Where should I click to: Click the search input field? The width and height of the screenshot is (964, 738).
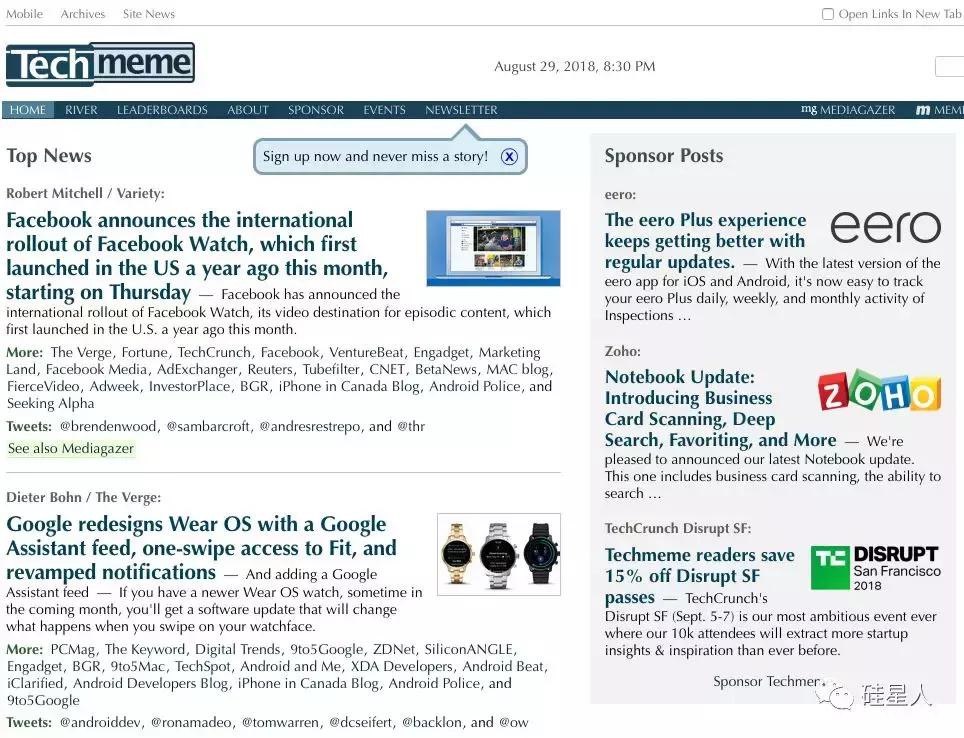tap(949, 66)
